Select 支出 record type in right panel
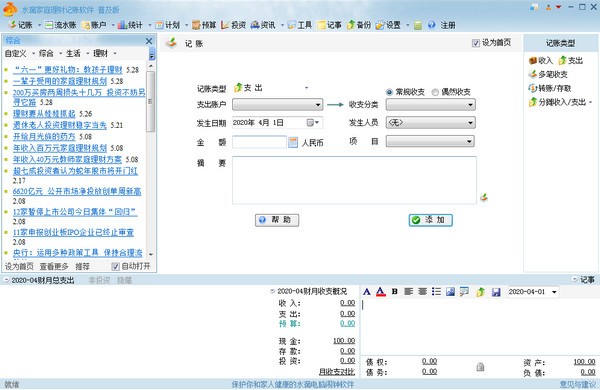The image size is (600, 390). pyautogui.click(x=571, y=60)
